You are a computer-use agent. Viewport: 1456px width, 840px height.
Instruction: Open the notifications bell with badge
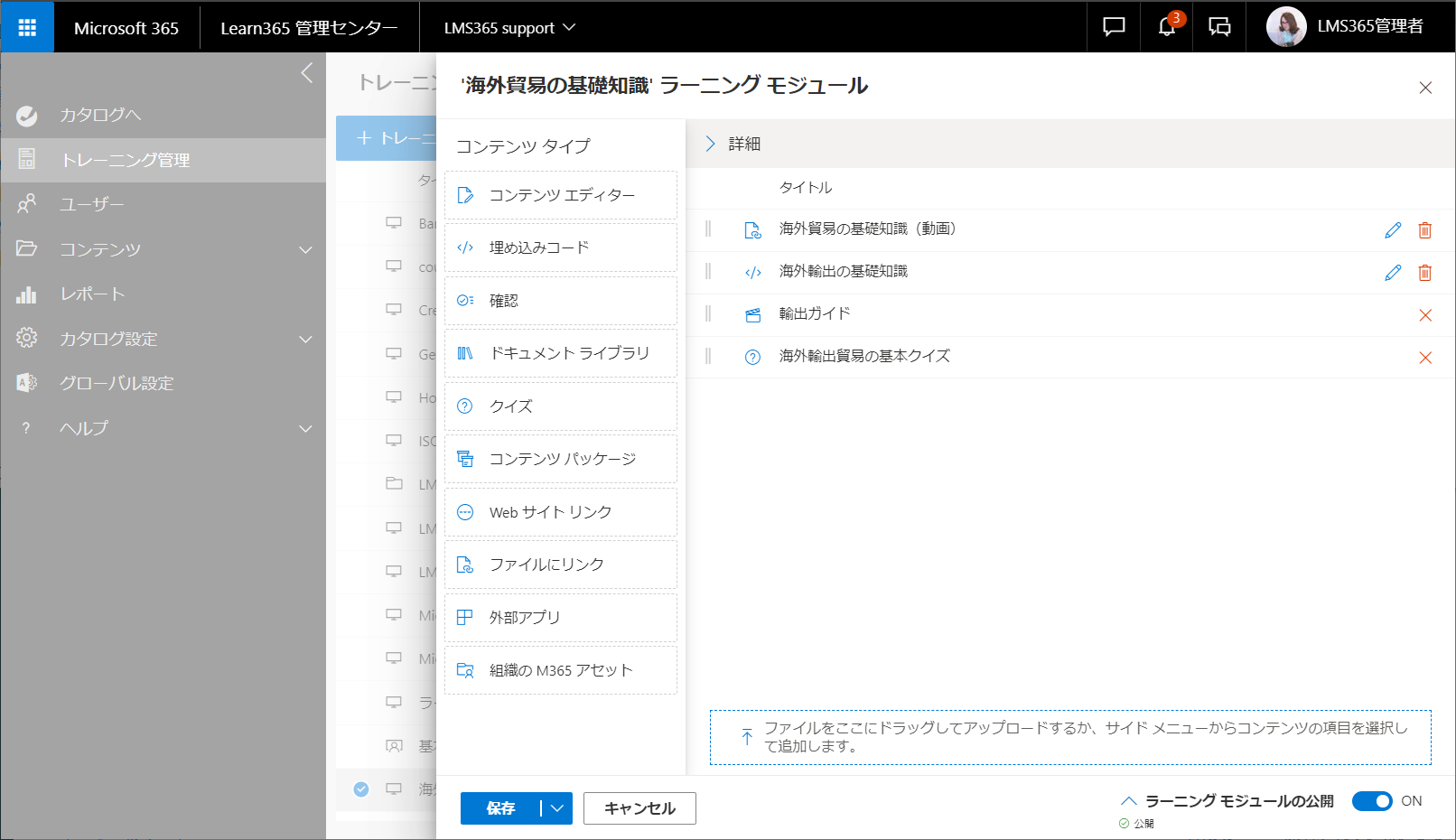[x=1166, y=27]
